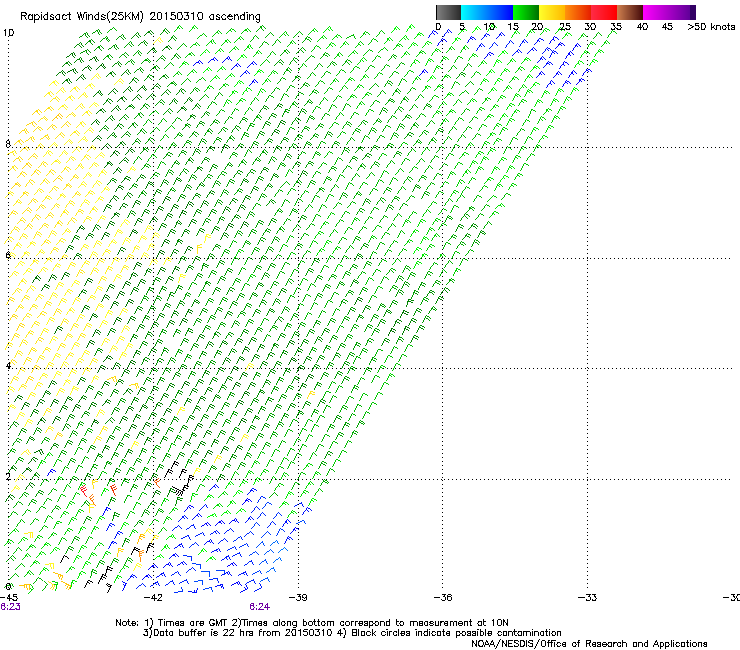Click the blue 10-15 knots legend swatch
This screenshot has height=650, width=740.
click(x=499, y=12)
